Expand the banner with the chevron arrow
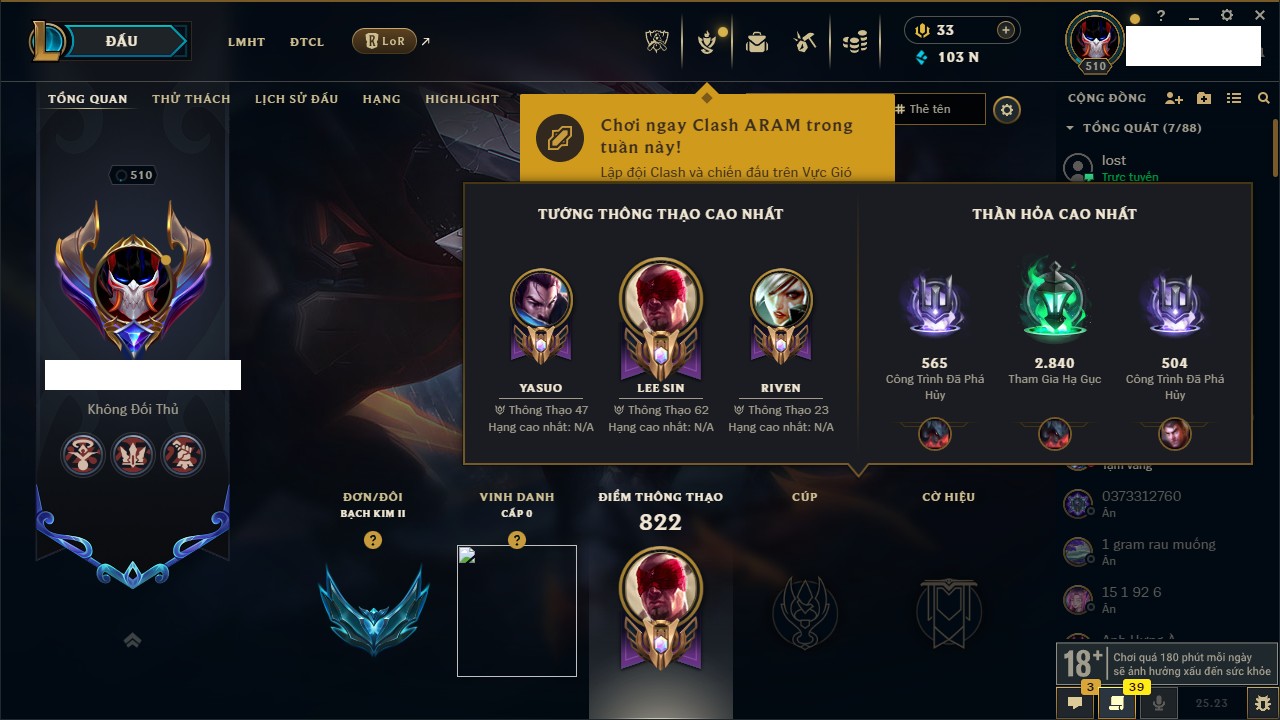1280x720 pixels. click(132, 641)
